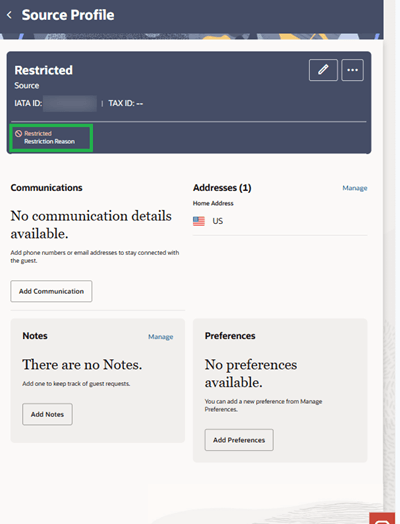Click Manage link for Addresses
Viewport: 400px width, 524px height.
point(355,188)
